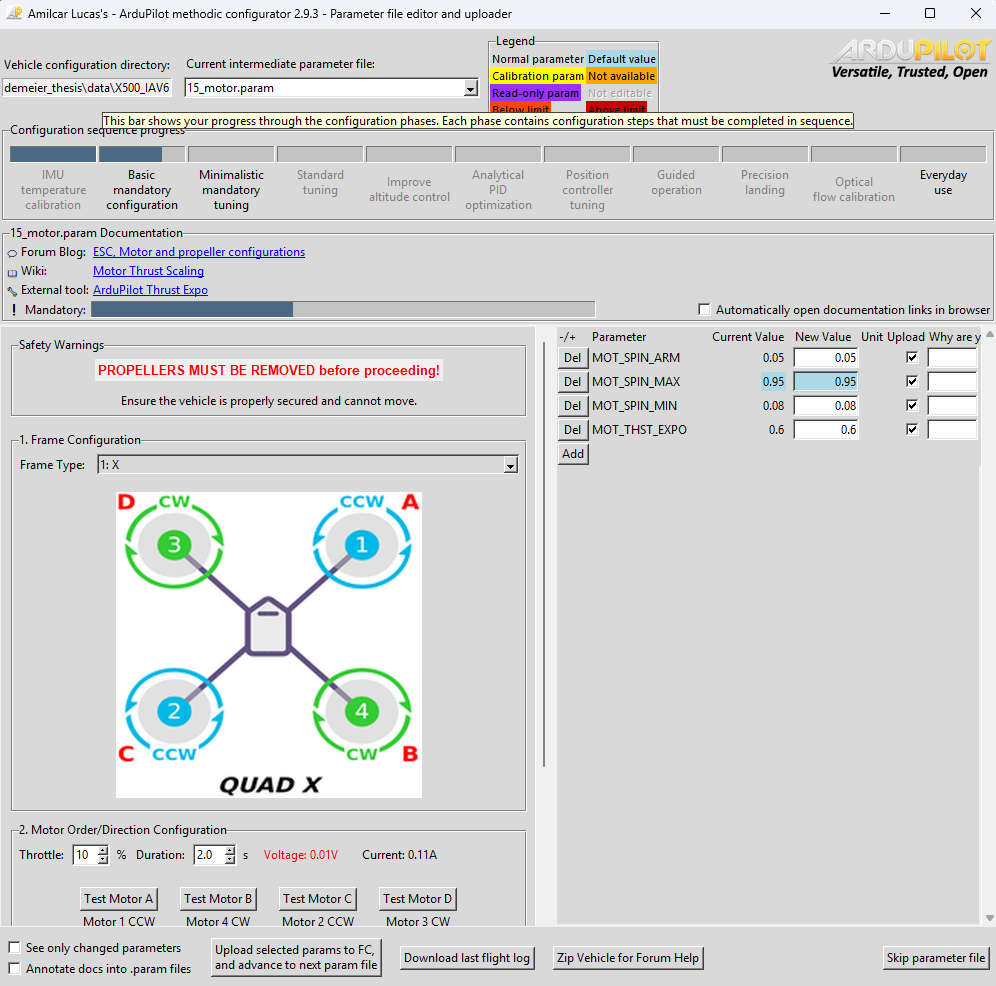Open the Motor Thrust Scaling wiki link
Viewport: 996px width, 986px height.
148,271
